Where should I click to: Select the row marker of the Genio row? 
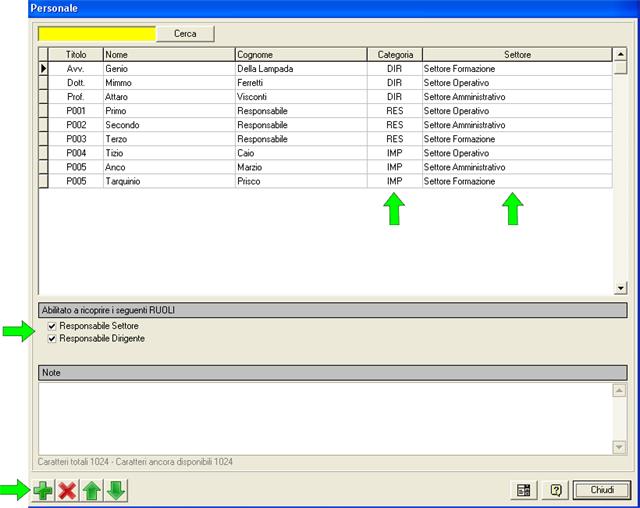click(43, 68)
